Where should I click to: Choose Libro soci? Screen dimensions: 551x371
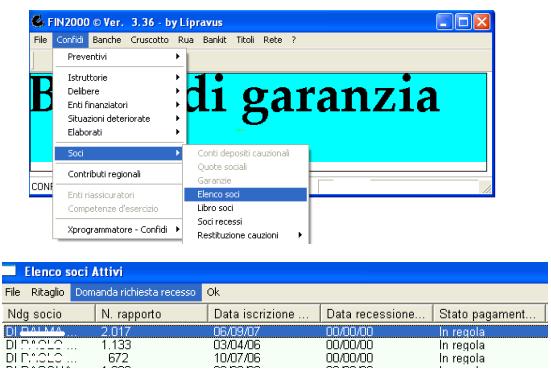point(245,208)
